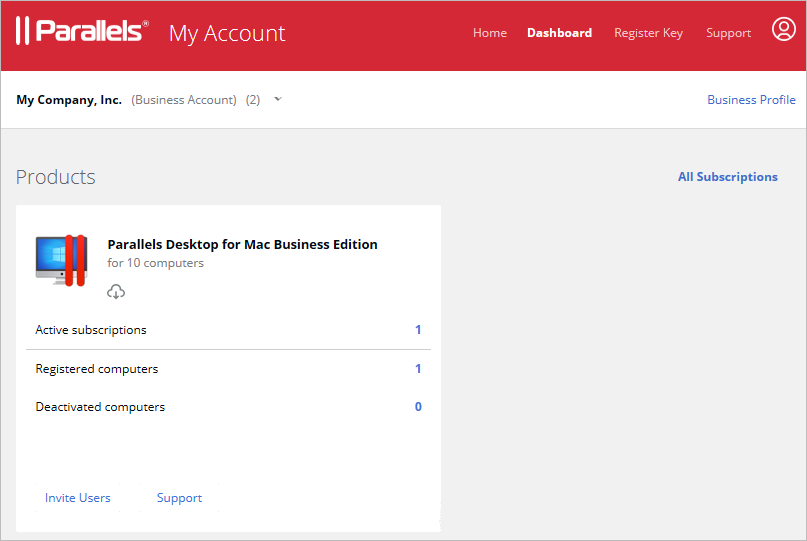This screenshot has width=807, height=541.
Task: Click the Parallels logo in header
Action: click(82, 31)
